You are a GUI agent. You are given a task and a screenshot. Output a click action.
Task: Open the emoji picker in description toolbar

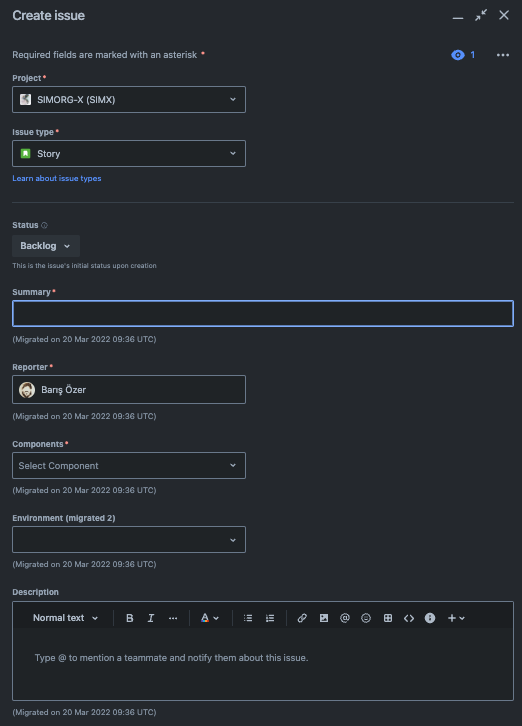pyautogui.click(x=366, y=618)
